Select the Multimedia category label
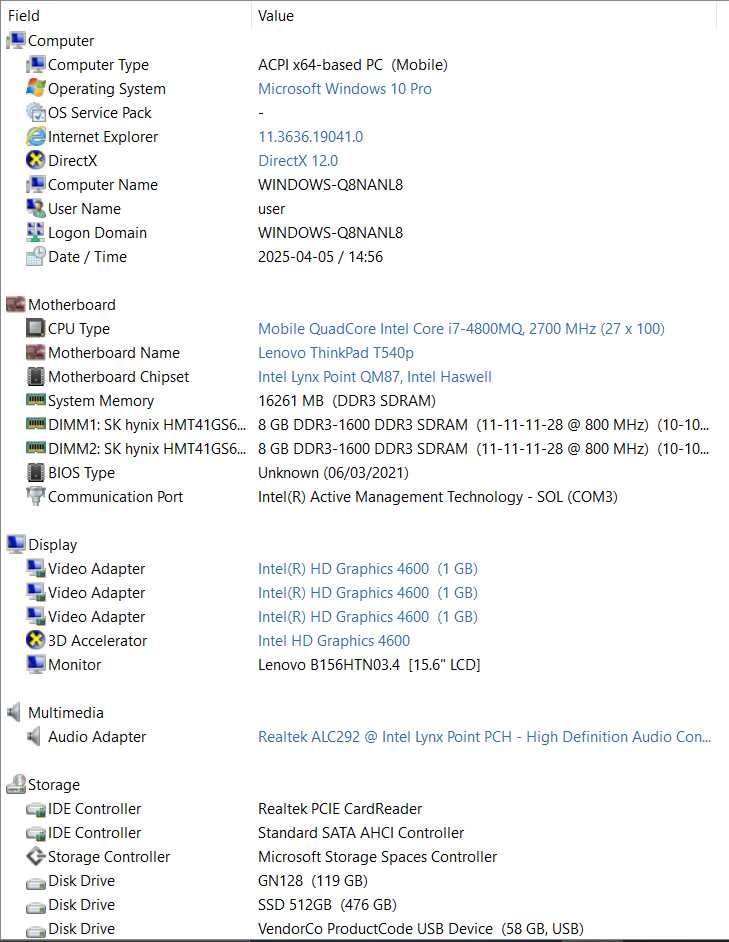This screenshot has width=729, height=942. (x=66, y=713)
